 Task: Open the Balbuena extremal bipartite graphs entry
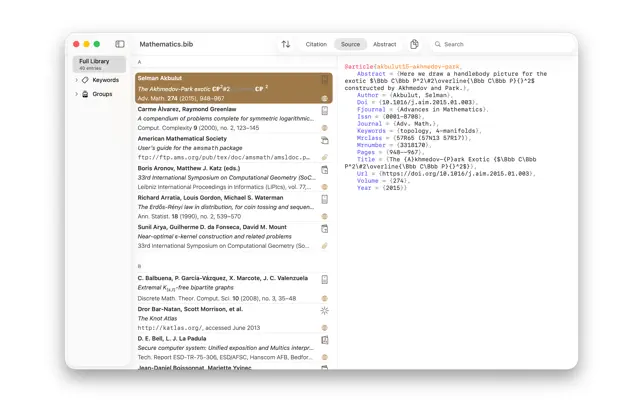(233, 288)
